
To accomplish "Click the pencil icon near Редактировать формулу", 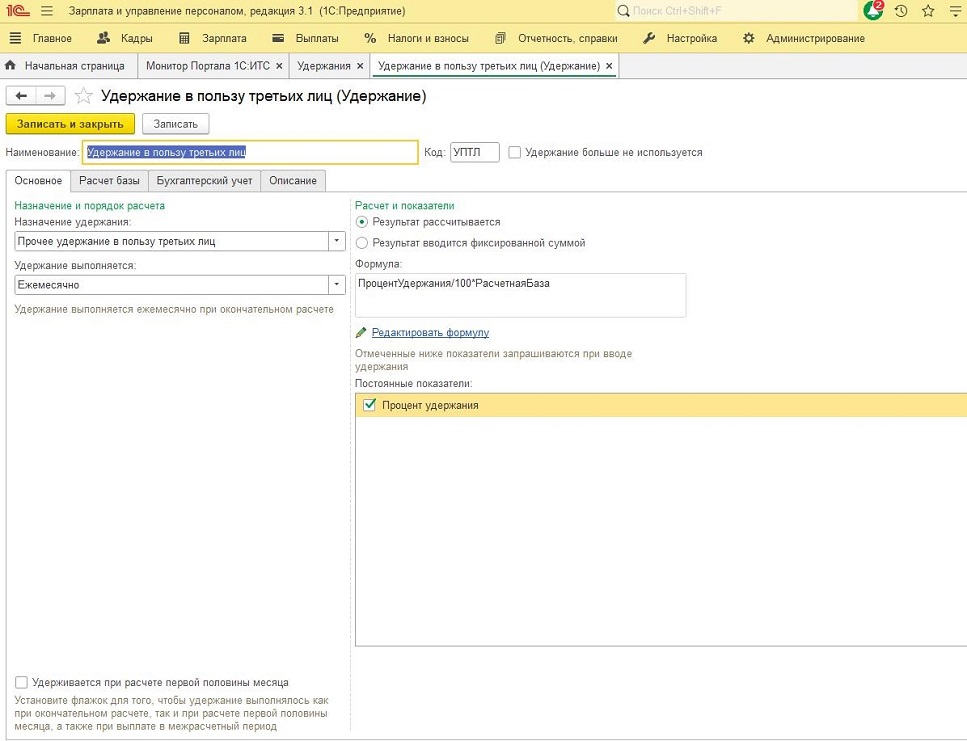I will (x=361, y=333).
